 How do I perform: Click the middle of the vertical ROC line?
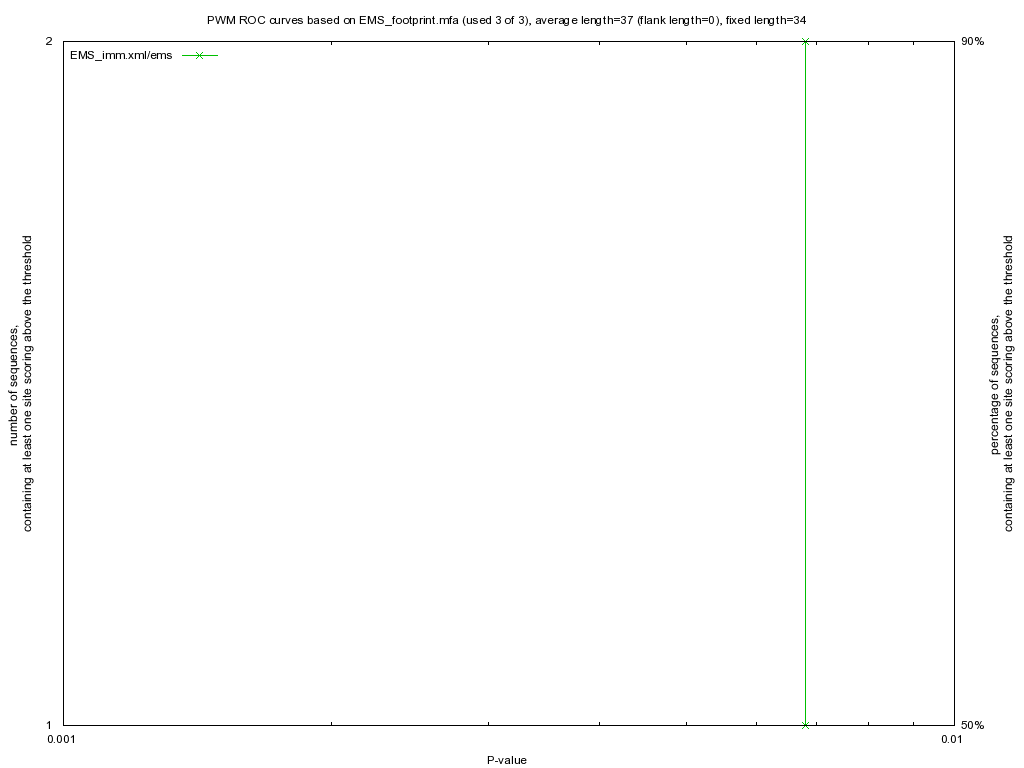pos(805,383)
